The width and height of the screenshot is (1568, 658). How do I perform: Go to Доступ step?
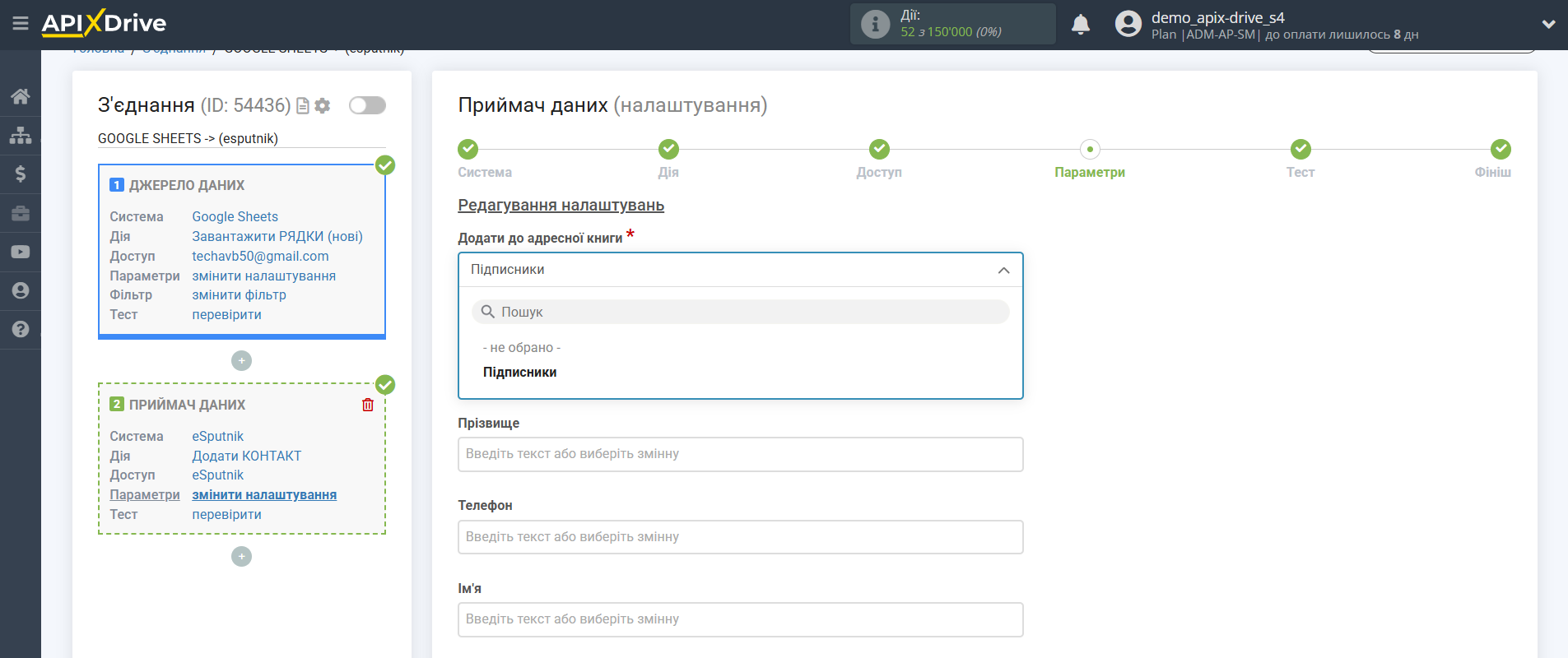click(x=879, y=149)
